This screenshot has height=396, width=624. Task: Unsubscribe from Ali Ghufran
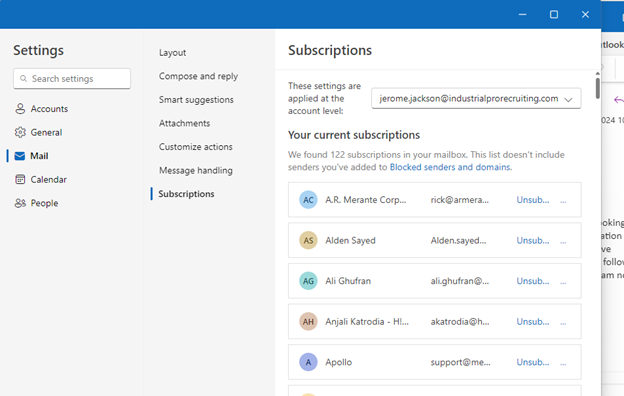(x=532, y=281)
